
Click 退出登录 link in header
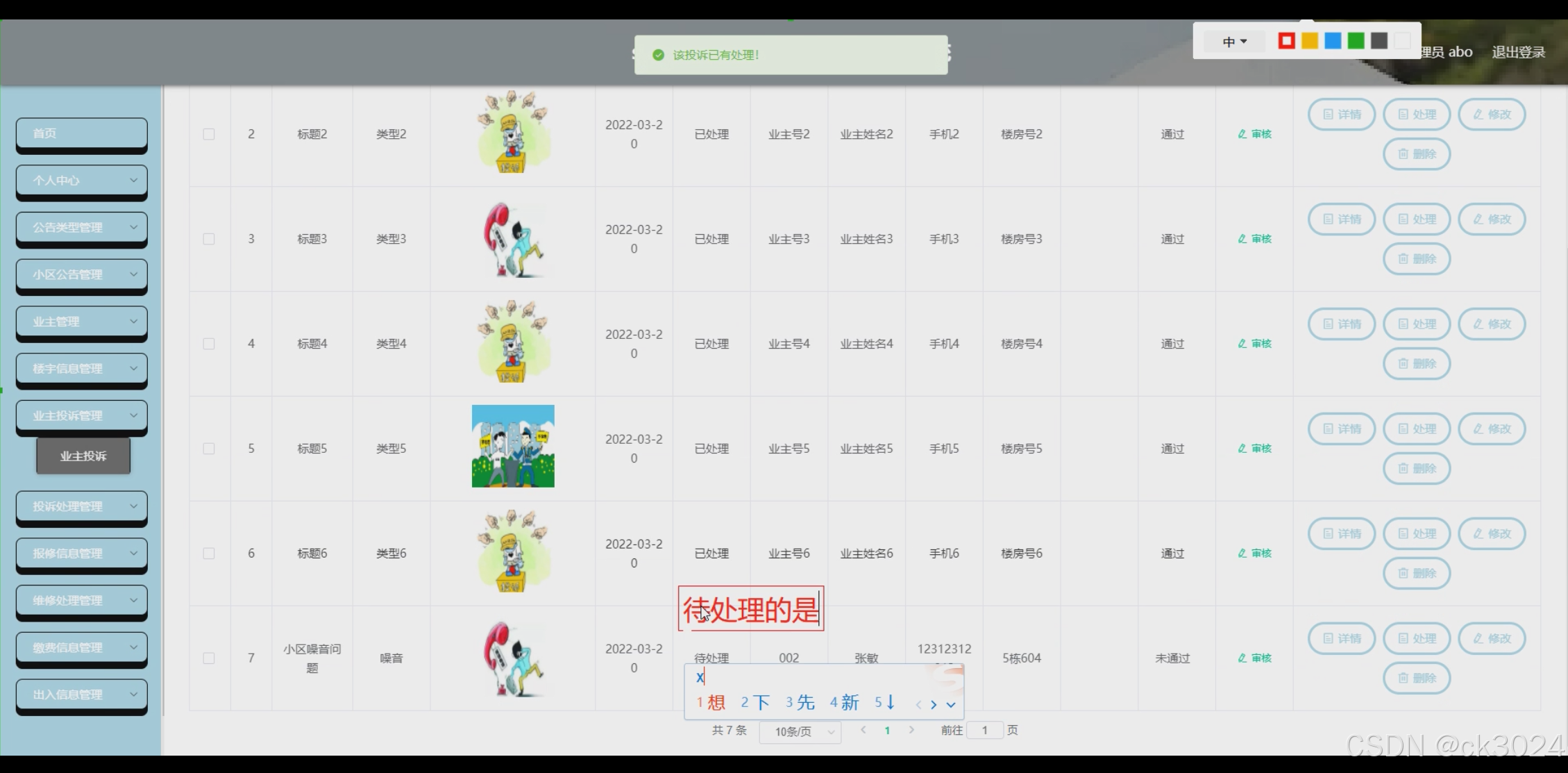click(1518, 52)
